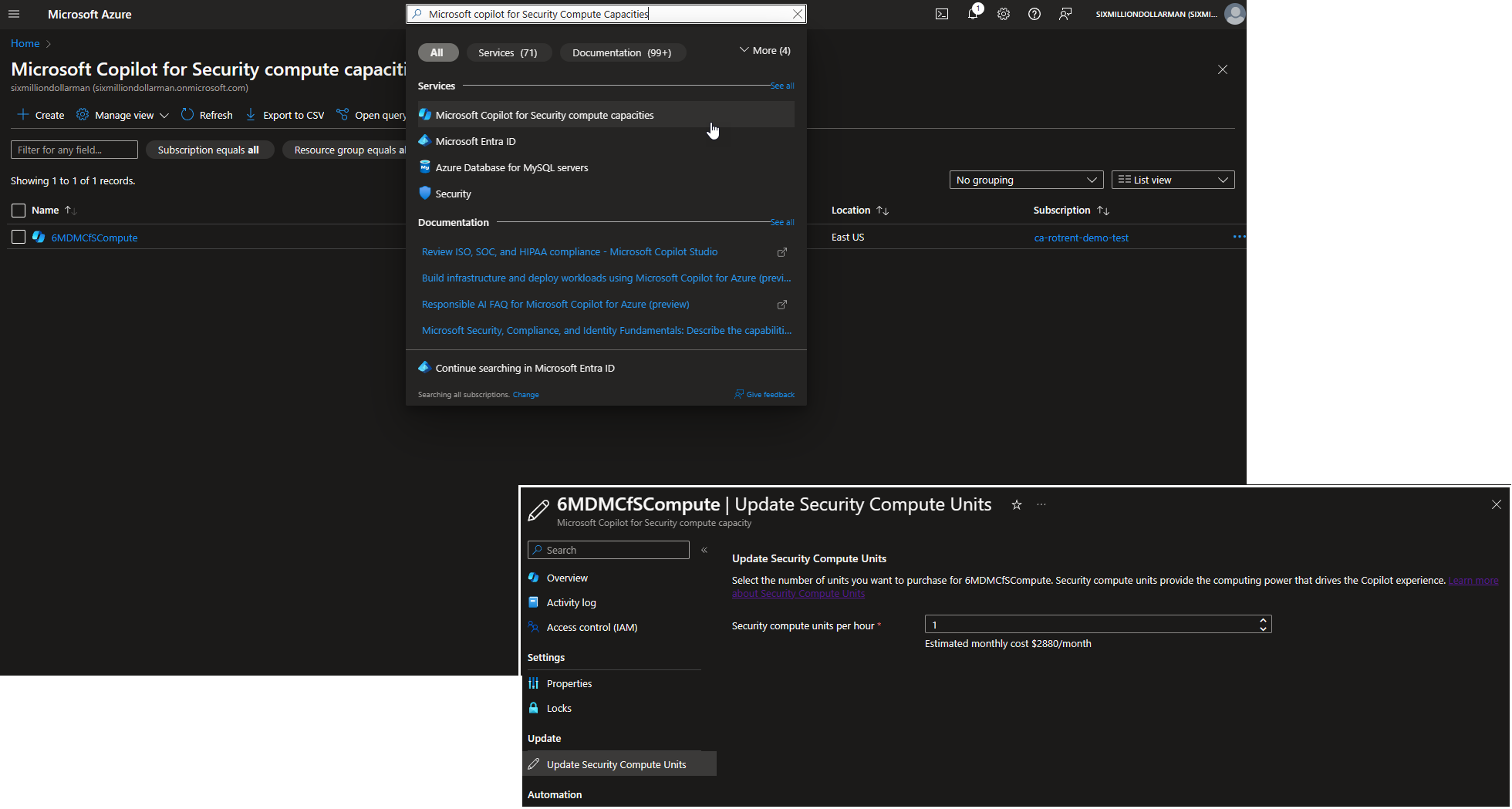This screenshot has height=809, width=1512.
Task: Open the notifications bell
Action: pos(973,14)
